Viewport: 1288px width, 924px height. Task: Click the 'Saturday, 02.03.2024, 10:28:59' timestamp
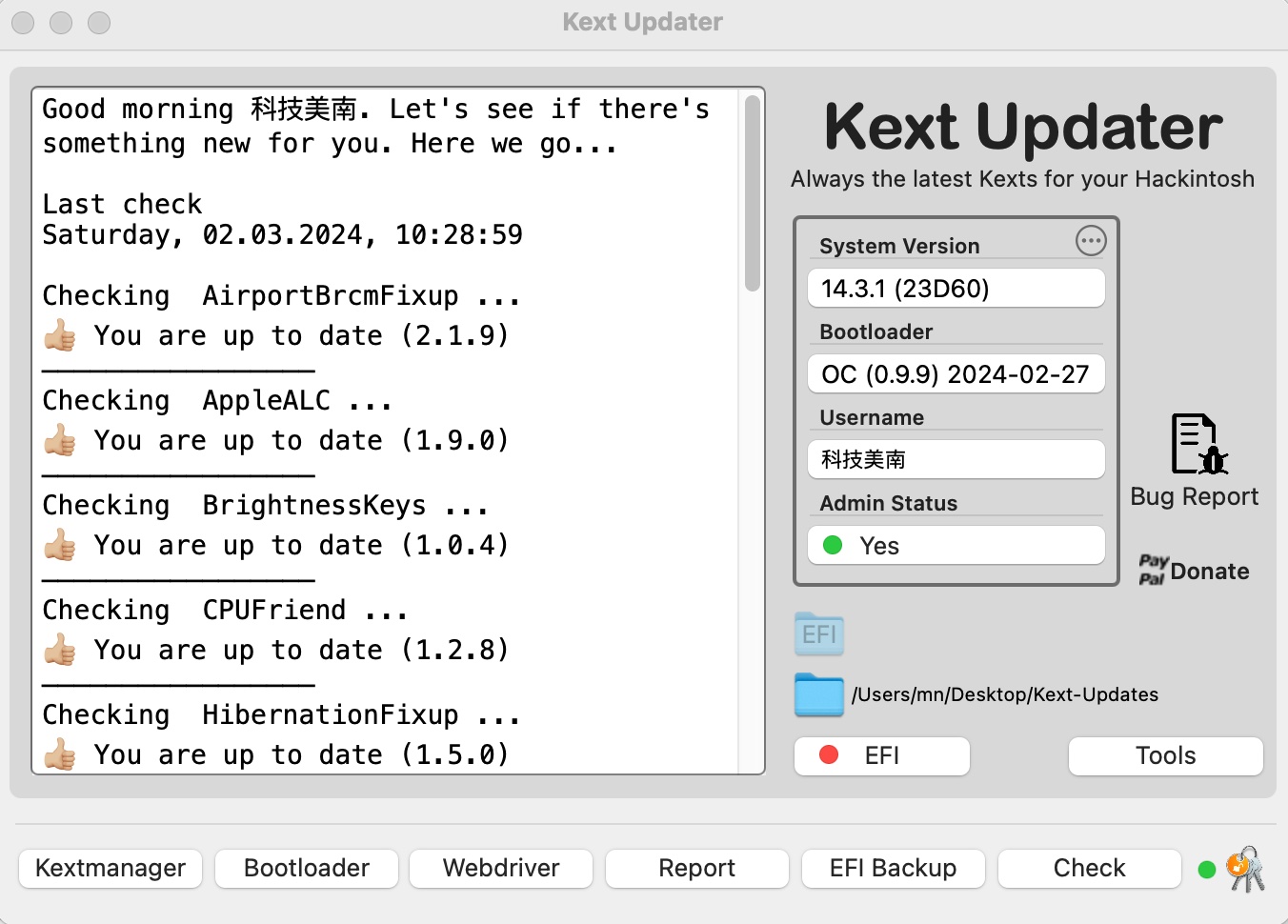click(282, 234)
